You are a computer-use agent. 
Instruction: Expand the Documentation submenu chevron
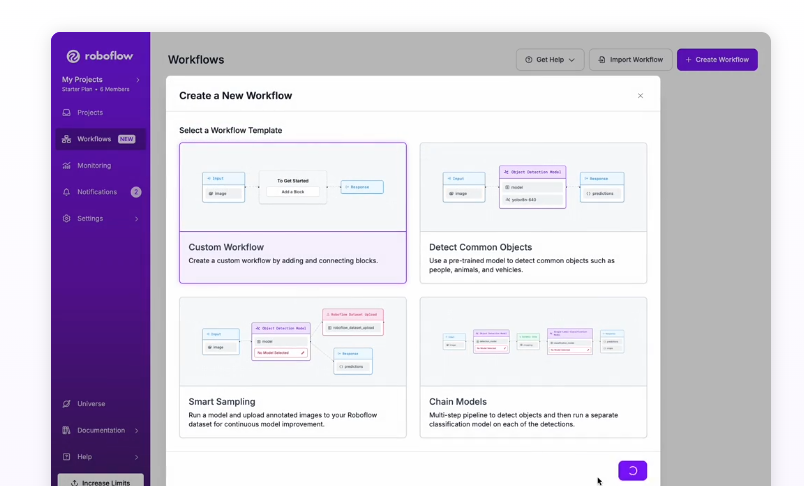point(137,431)
